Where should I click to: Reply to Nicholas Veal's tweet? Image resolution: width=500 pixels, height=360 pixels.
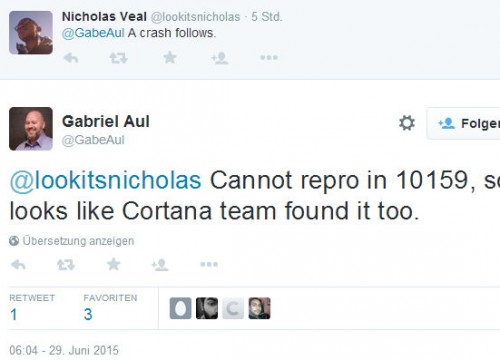pyautogui.click(x=71, y=58)
